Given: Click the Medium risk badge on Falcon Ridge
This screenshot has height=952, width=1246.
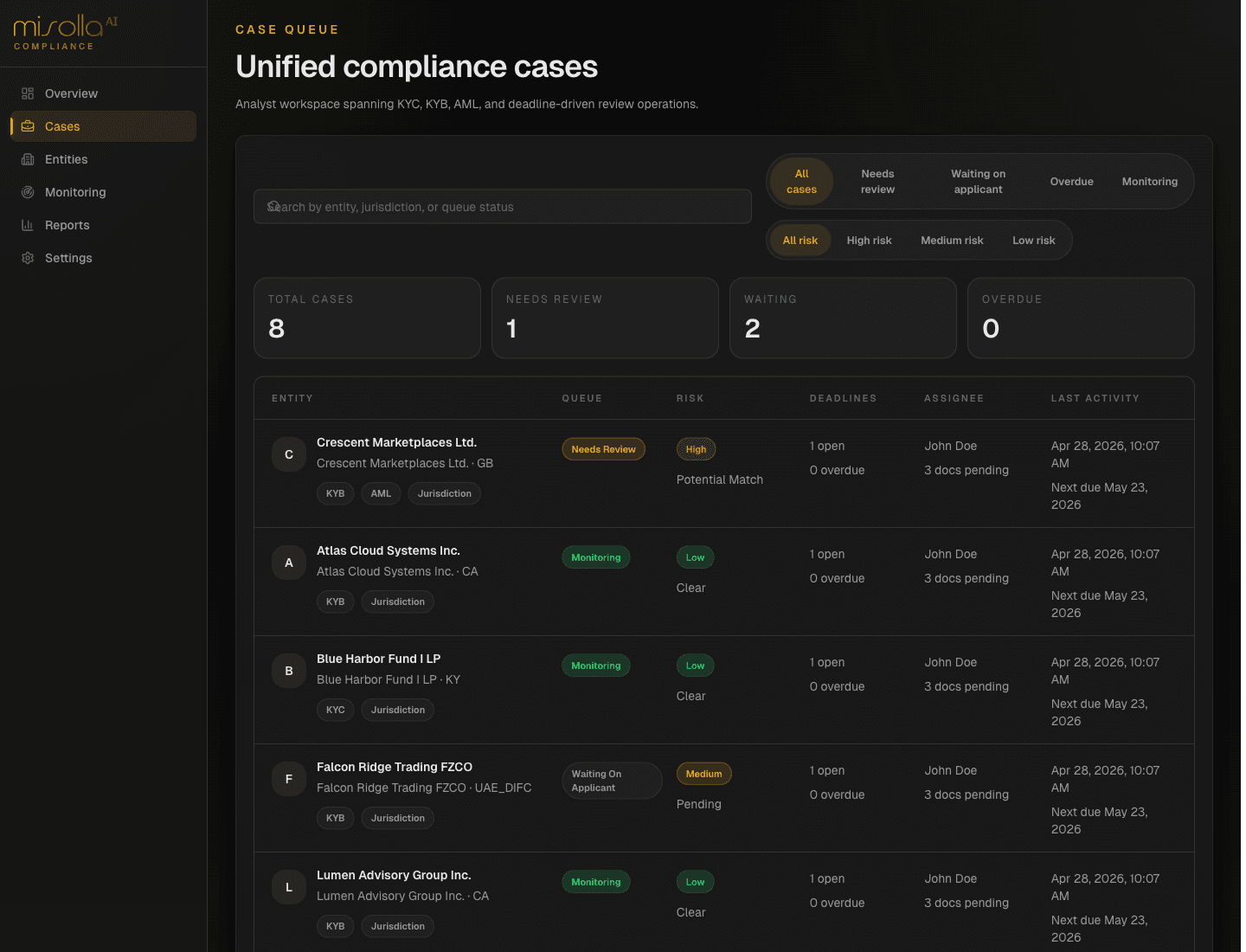Looking at the screenshot, I should pos(703,774).
